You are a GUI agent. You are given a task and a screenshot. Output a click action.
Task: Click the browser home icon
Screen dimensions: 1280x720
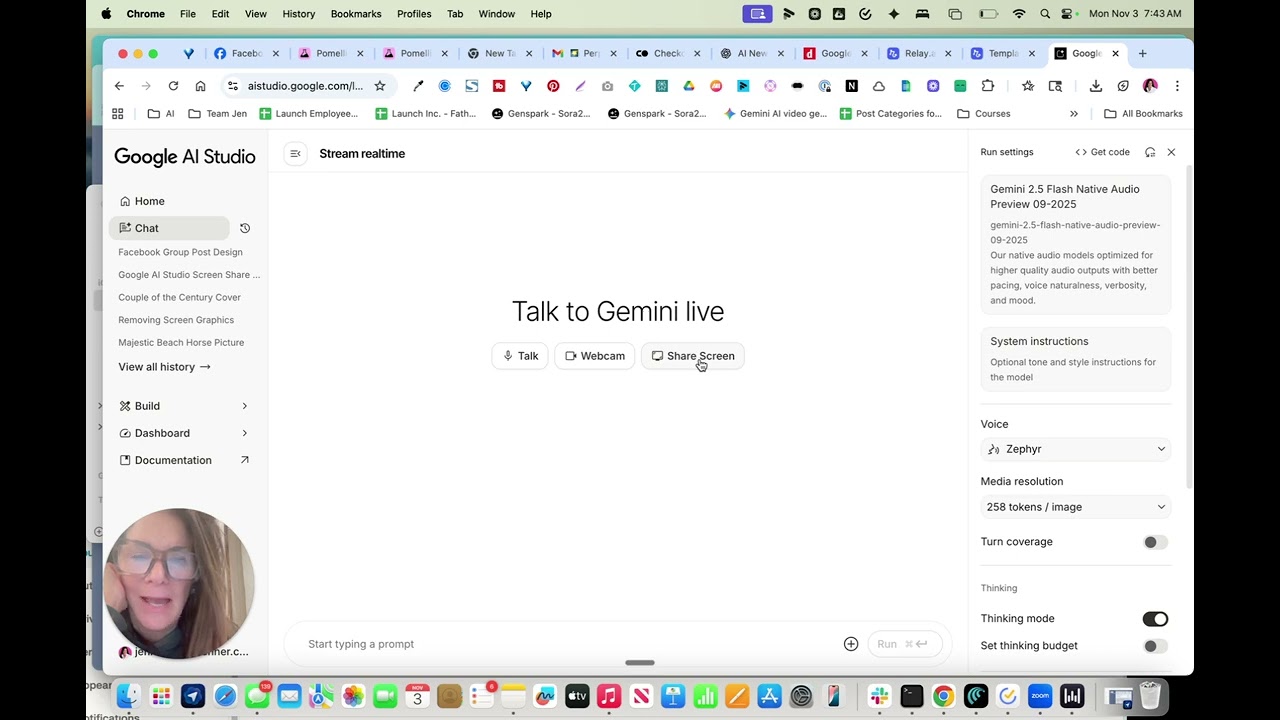tap(200, 86)
